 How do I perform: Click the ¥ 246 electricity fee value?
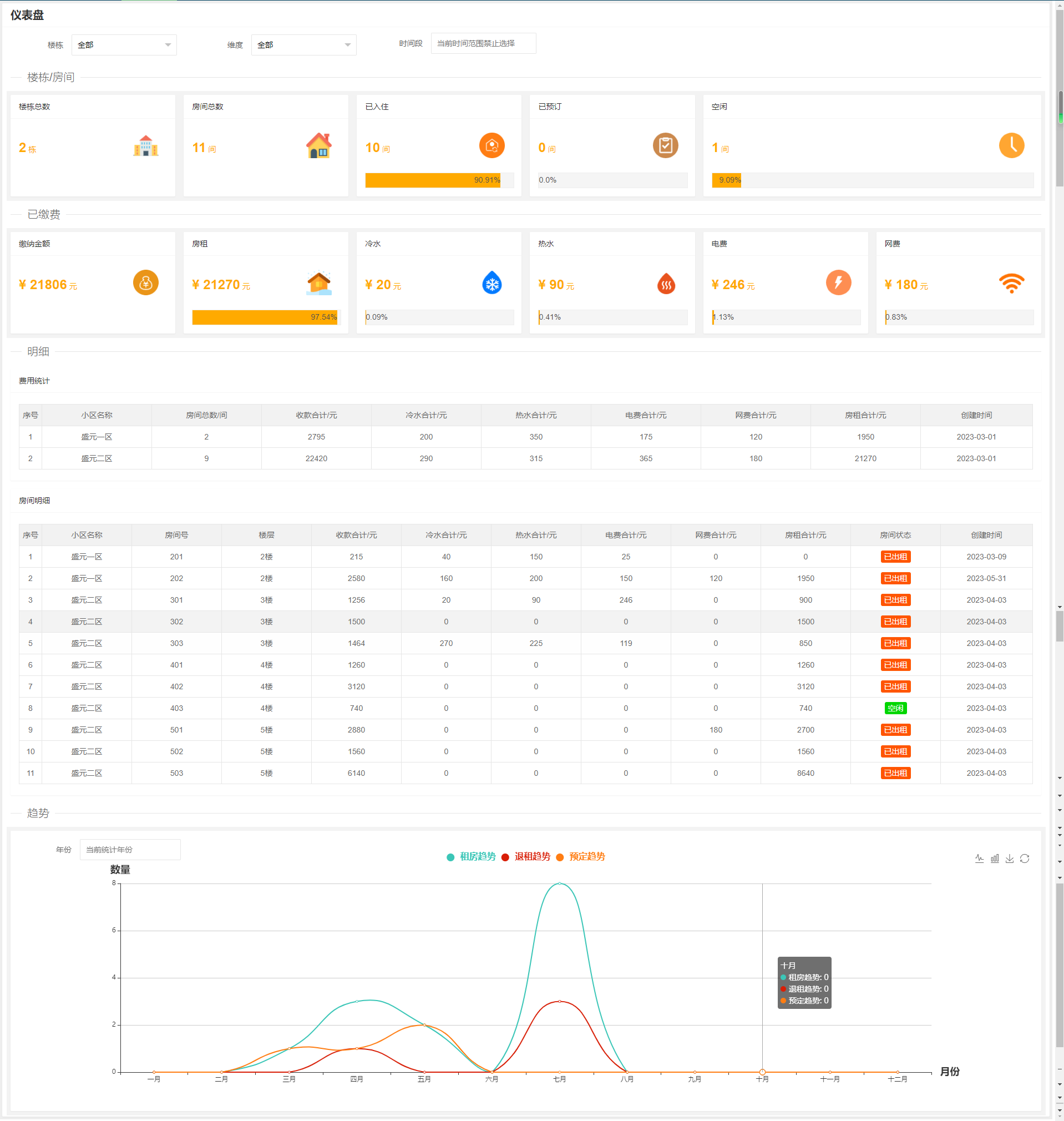point(733,285)
